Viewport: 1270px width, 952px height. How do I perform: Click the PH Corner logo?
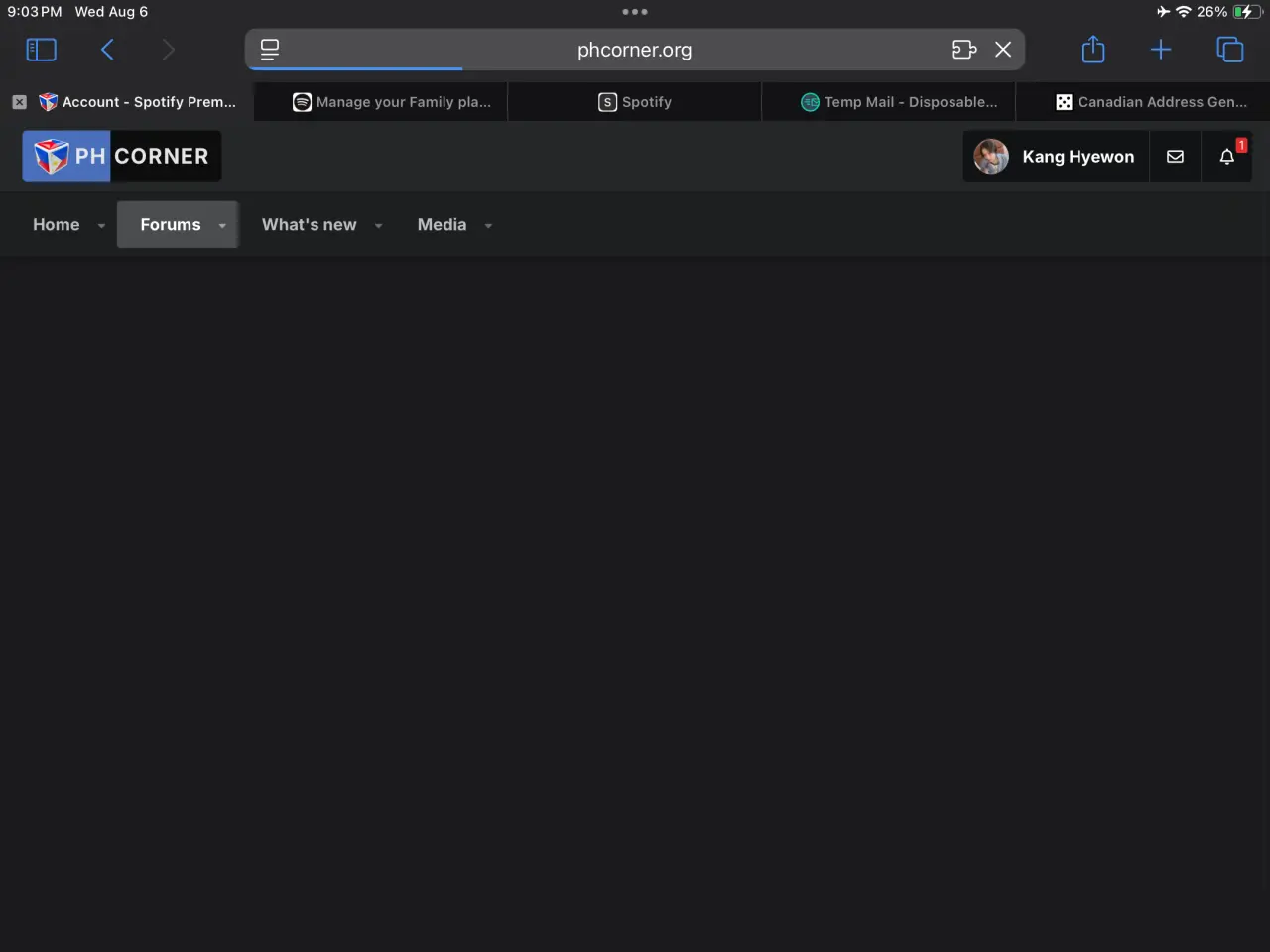pos(122,157)
